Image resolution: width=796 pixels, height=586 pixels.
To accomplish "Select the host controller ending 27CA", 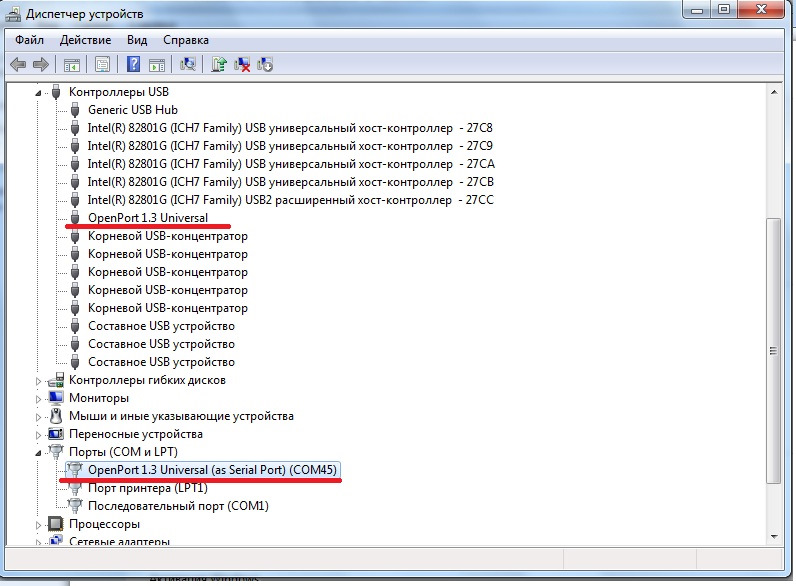I will point(291,164).
